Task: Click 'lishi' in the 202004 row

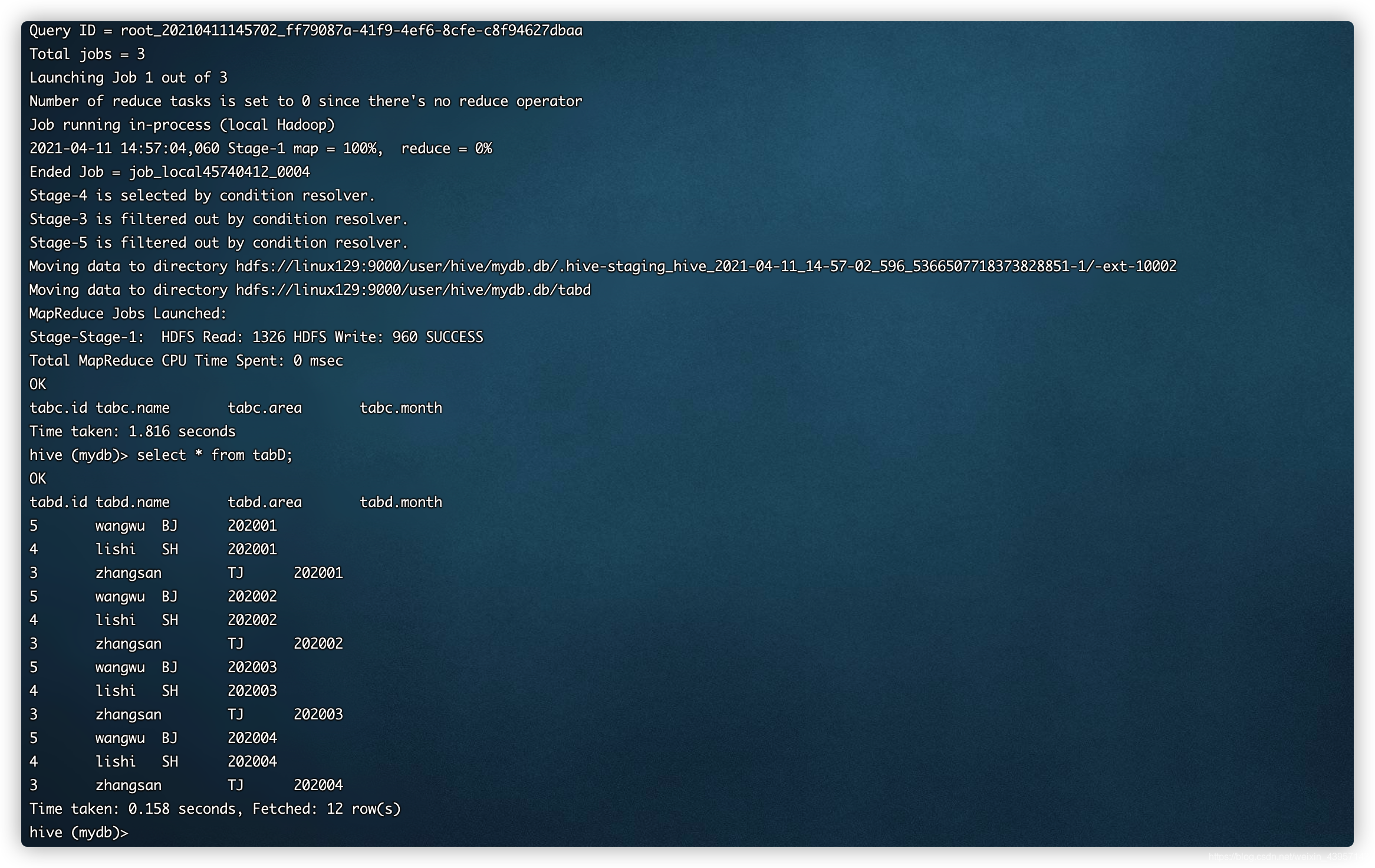Action: (116, 762)
